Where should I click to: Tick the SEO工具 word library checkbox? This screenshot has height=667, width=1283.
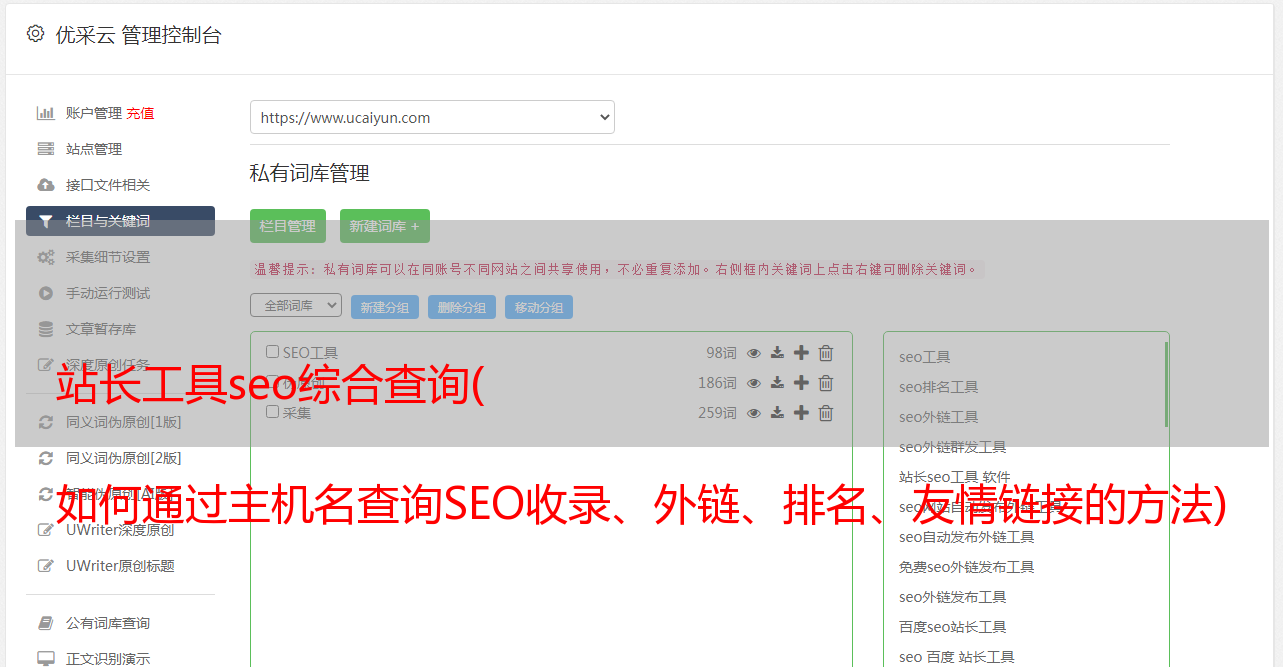(272, 352)
